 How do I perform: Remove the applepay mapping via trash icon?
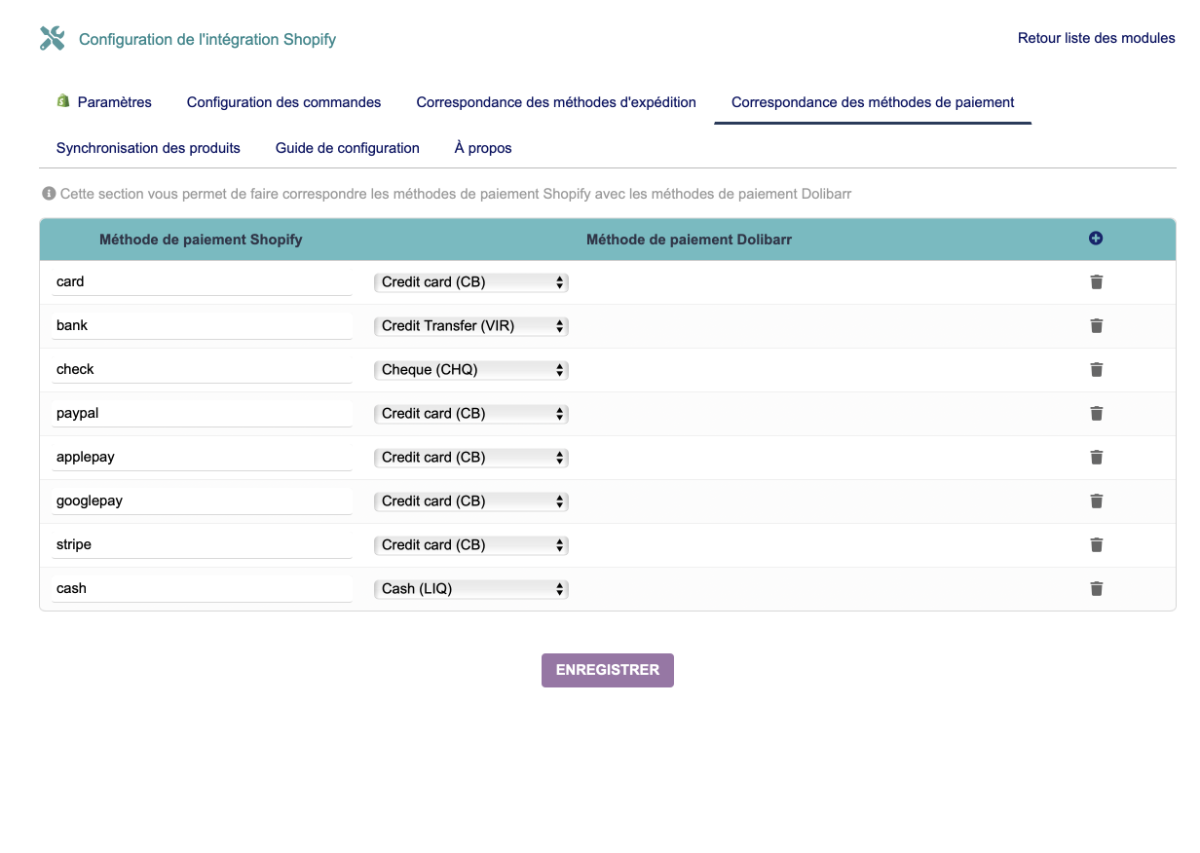[x=1096, y=457]
